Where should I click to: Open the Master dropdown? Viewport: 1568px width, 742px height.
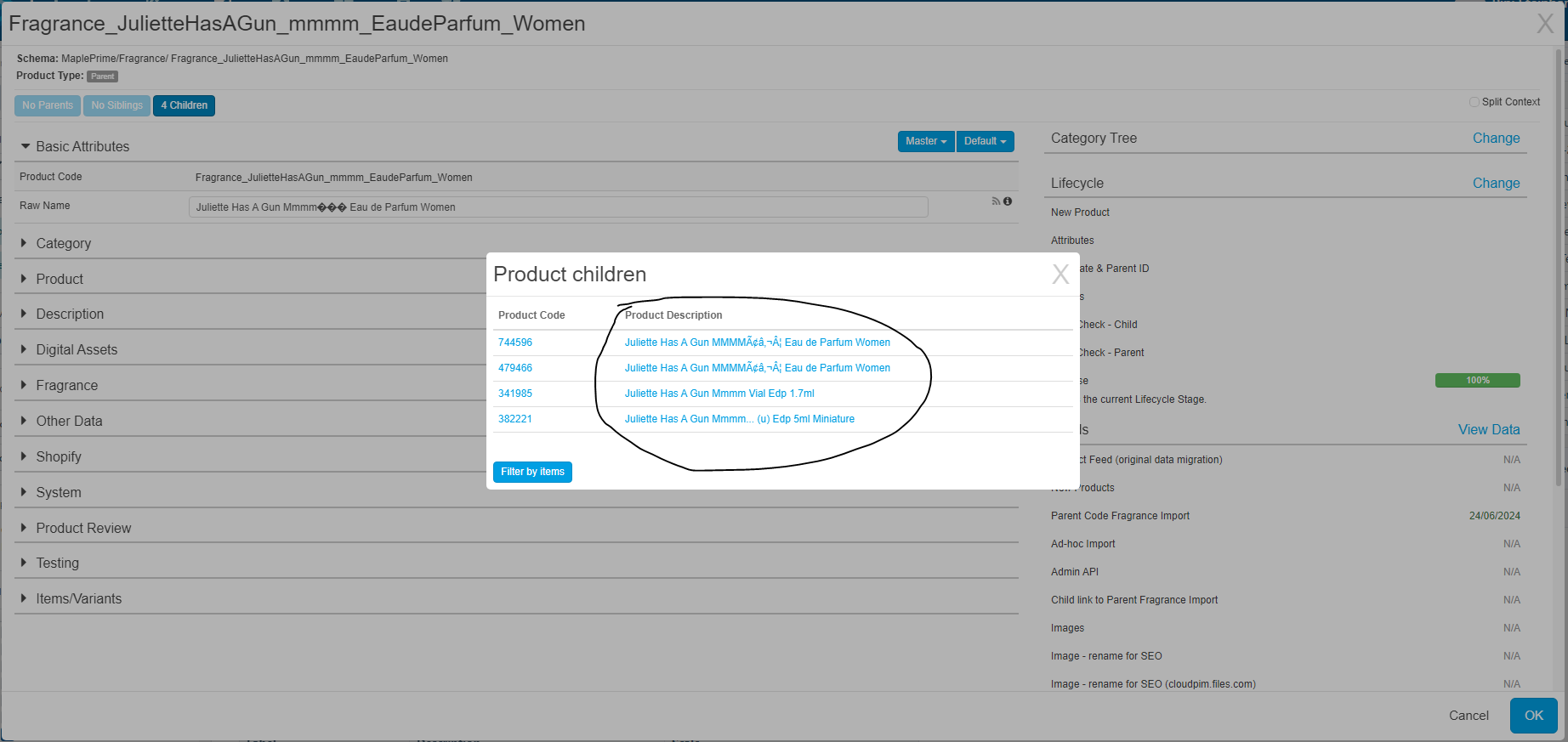[x=925, y=141]
